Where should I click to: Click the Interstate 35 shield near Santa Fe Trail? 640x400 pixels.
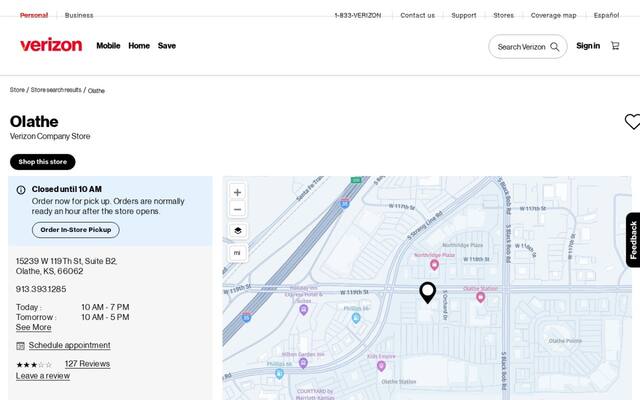pos(344,203)
